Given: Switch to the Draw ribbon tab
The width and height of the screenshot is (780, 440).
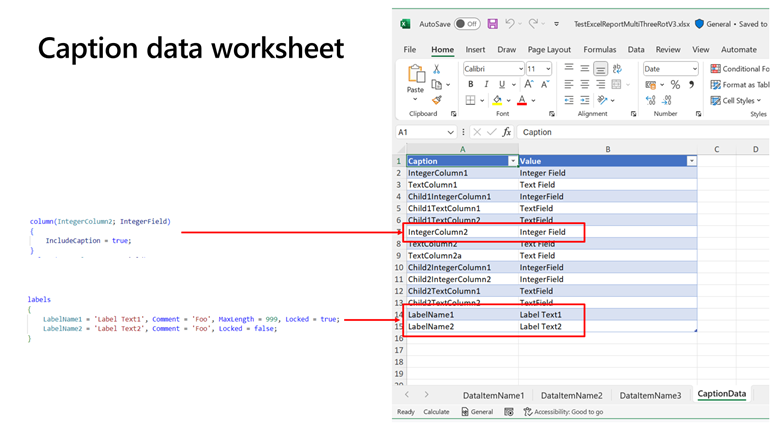Looking at the screenshot, I should 506,50.
